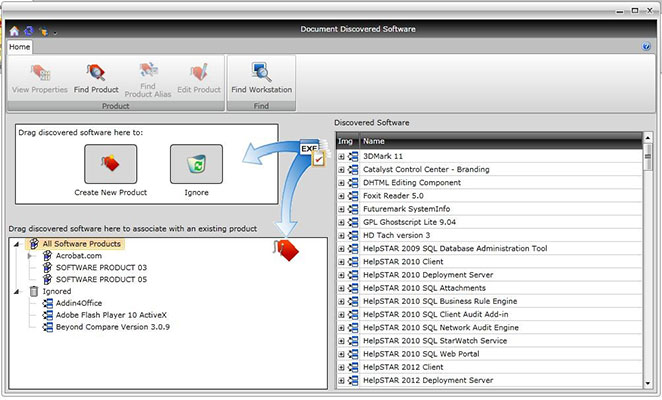Click the software icon for HelpSTAR 2010 Client
Image resolution: width=662 pixels, height=400 pixels.
tap(353, 262)
